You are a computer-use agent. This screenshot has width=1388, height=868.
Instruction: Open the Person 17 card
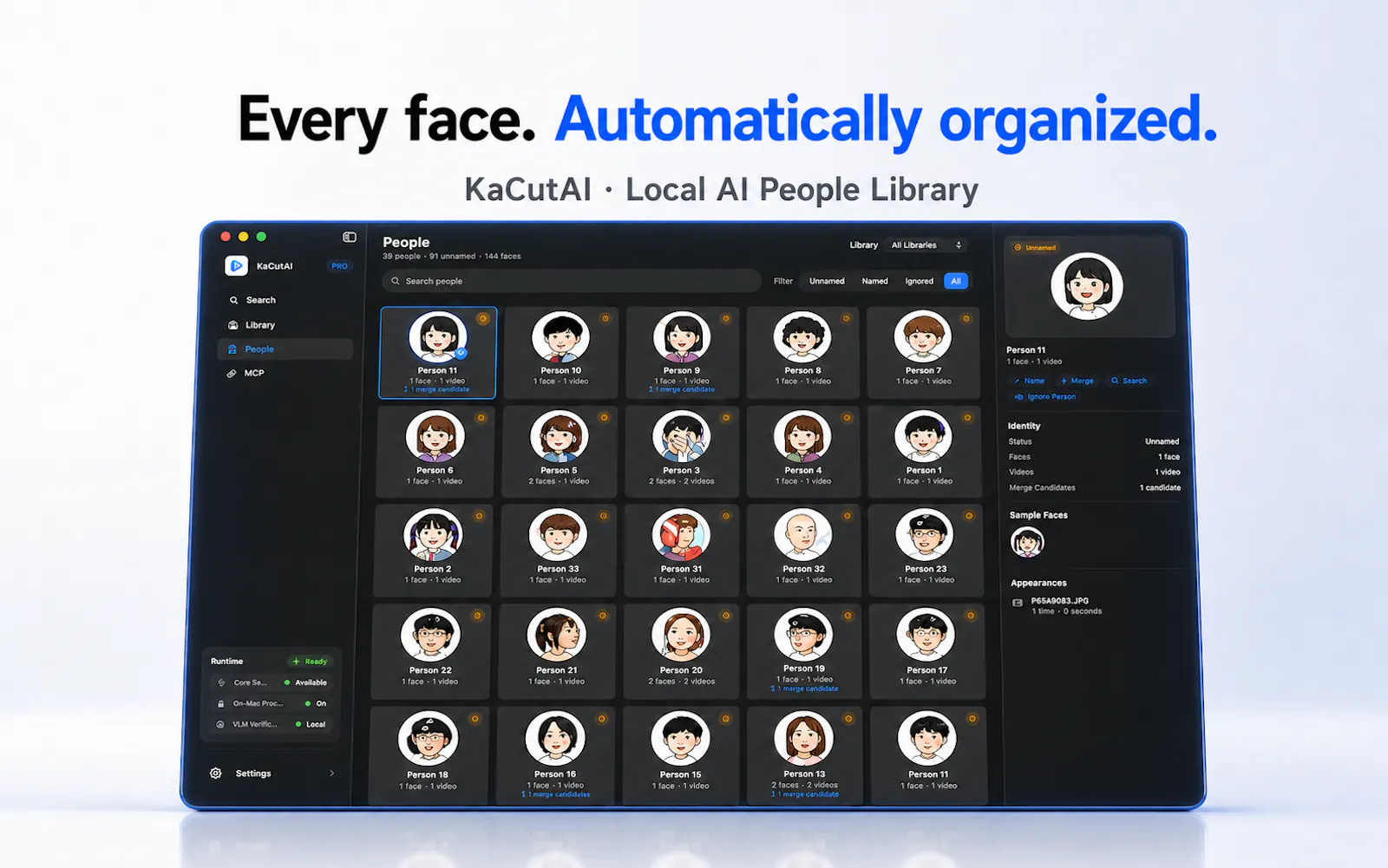[x=927, y=651]
